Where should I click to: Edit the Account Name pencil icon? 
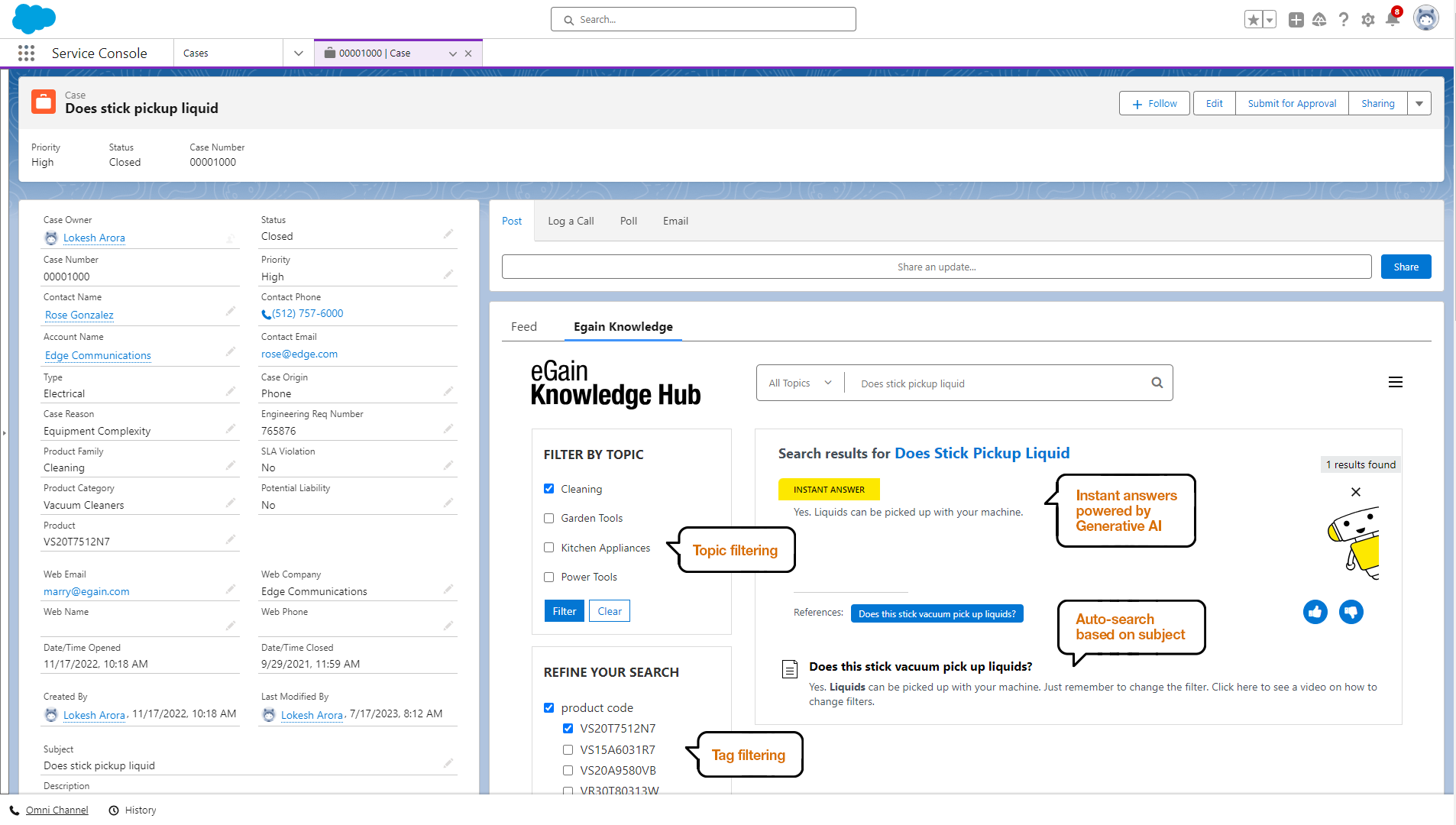pos(231,351)
